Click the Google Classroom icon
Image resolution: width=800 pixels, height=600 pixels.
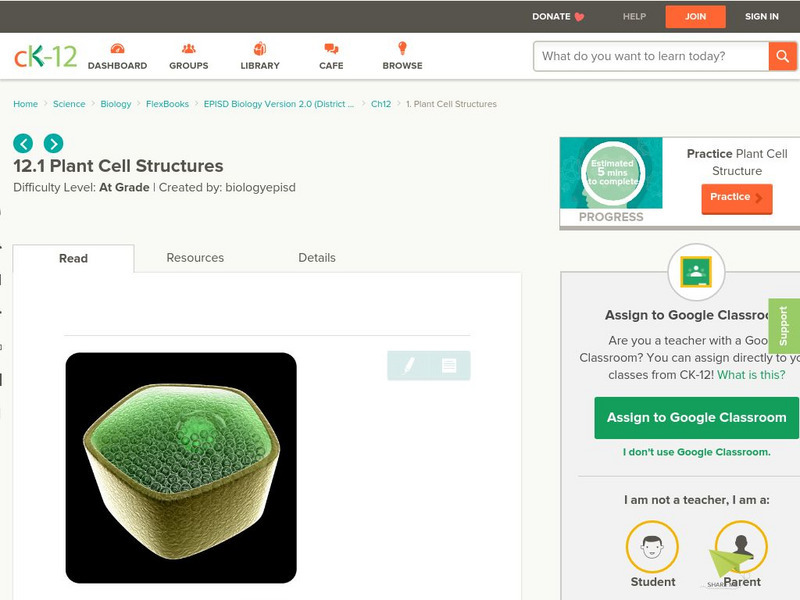click(696, 272)
